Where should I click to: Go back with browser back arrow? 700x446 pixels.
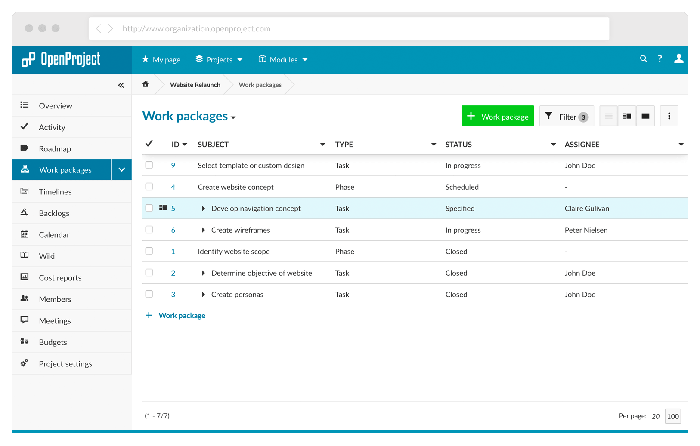coord(98,29)
